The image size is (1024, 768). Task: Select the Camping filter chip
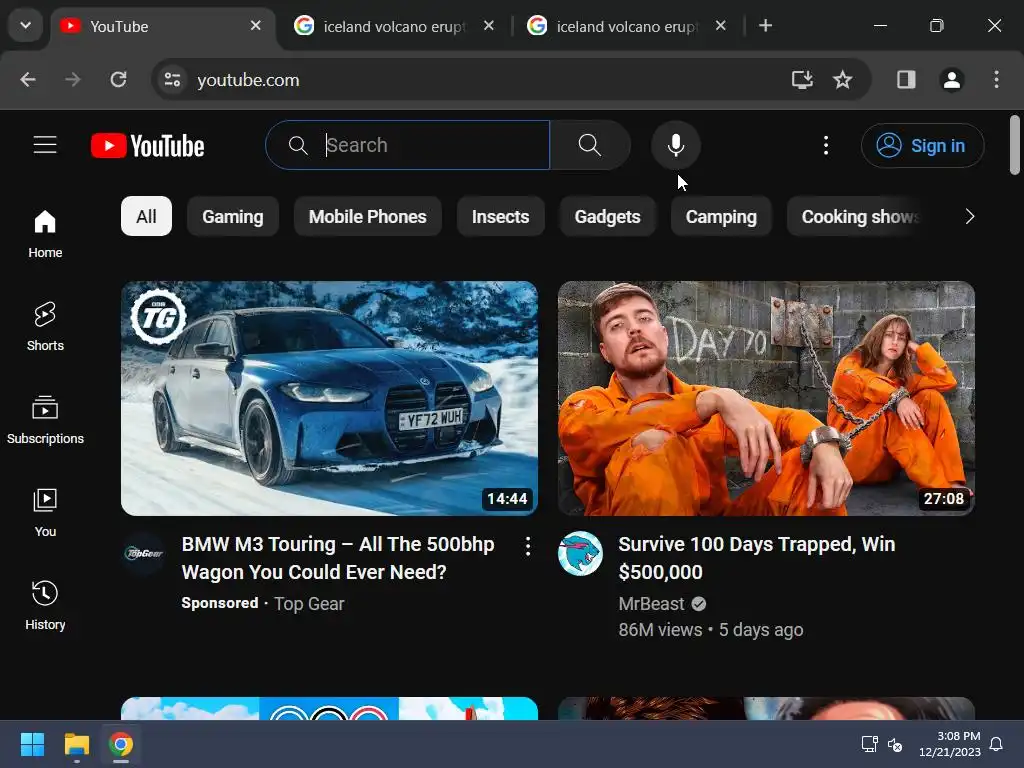[721, 216]
